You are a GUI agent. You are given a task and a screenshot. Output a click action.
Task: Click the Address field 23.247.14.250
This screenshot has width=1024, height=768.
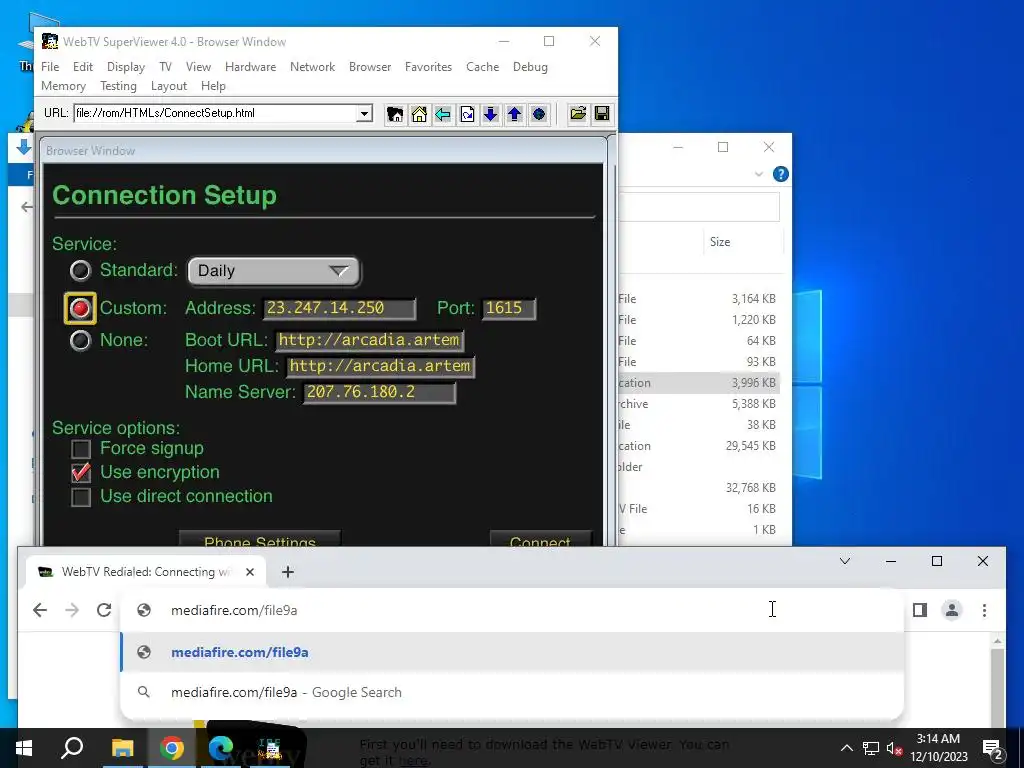339,308
